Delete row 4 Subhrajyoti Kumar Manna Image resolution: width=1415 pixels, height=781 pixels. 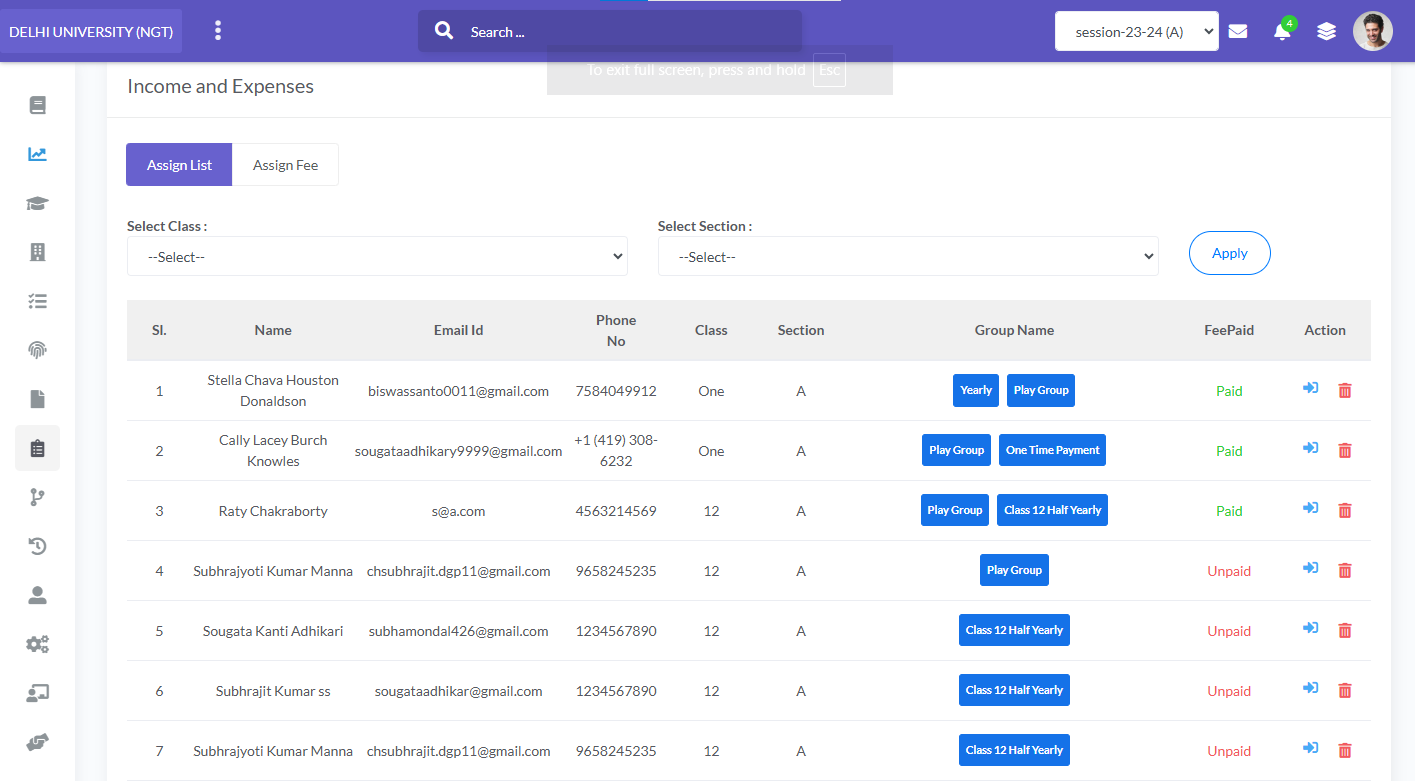point(1345,570)
